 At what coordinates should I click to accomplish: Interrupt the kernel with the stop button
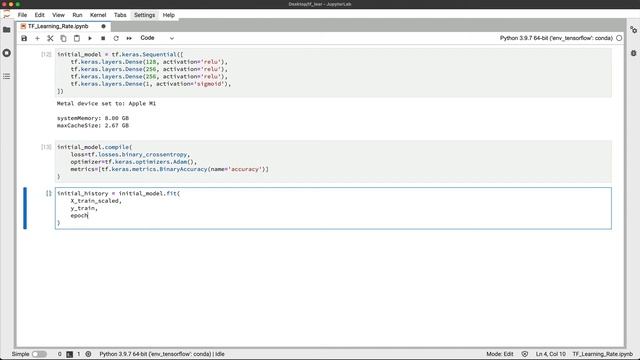pos(103,38)
